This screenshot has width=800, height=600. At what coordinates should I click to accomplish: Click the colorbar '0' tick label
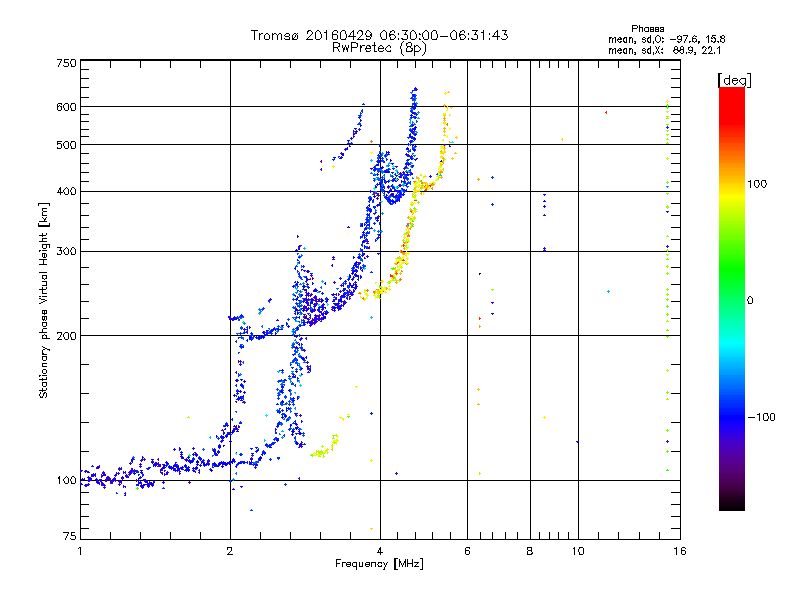[x=750, y=301]
